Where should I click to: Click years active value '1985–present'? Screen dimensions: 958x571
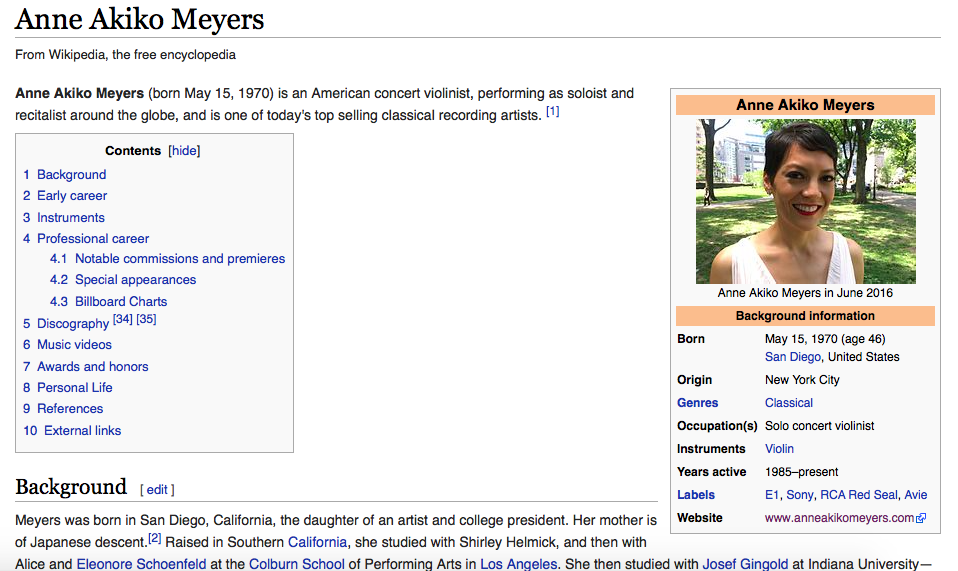[x=801, y=472]
